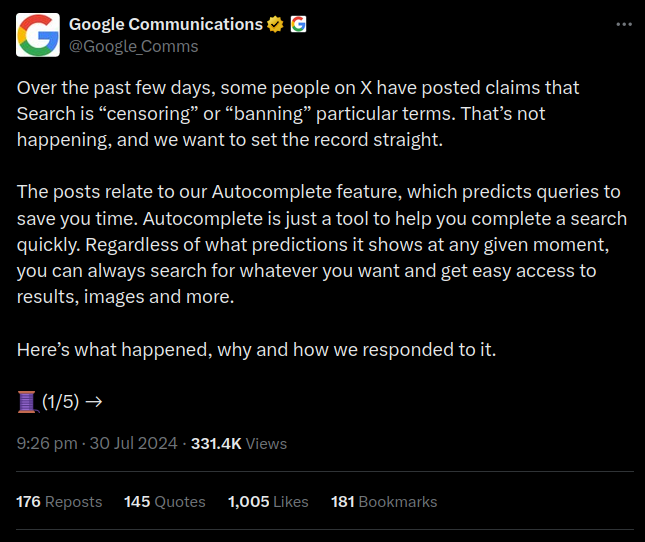Viewport: 645px width, 542px height.
Task: Click the sentence "Here's what happened, why"
Action: (x=255, y=350)
